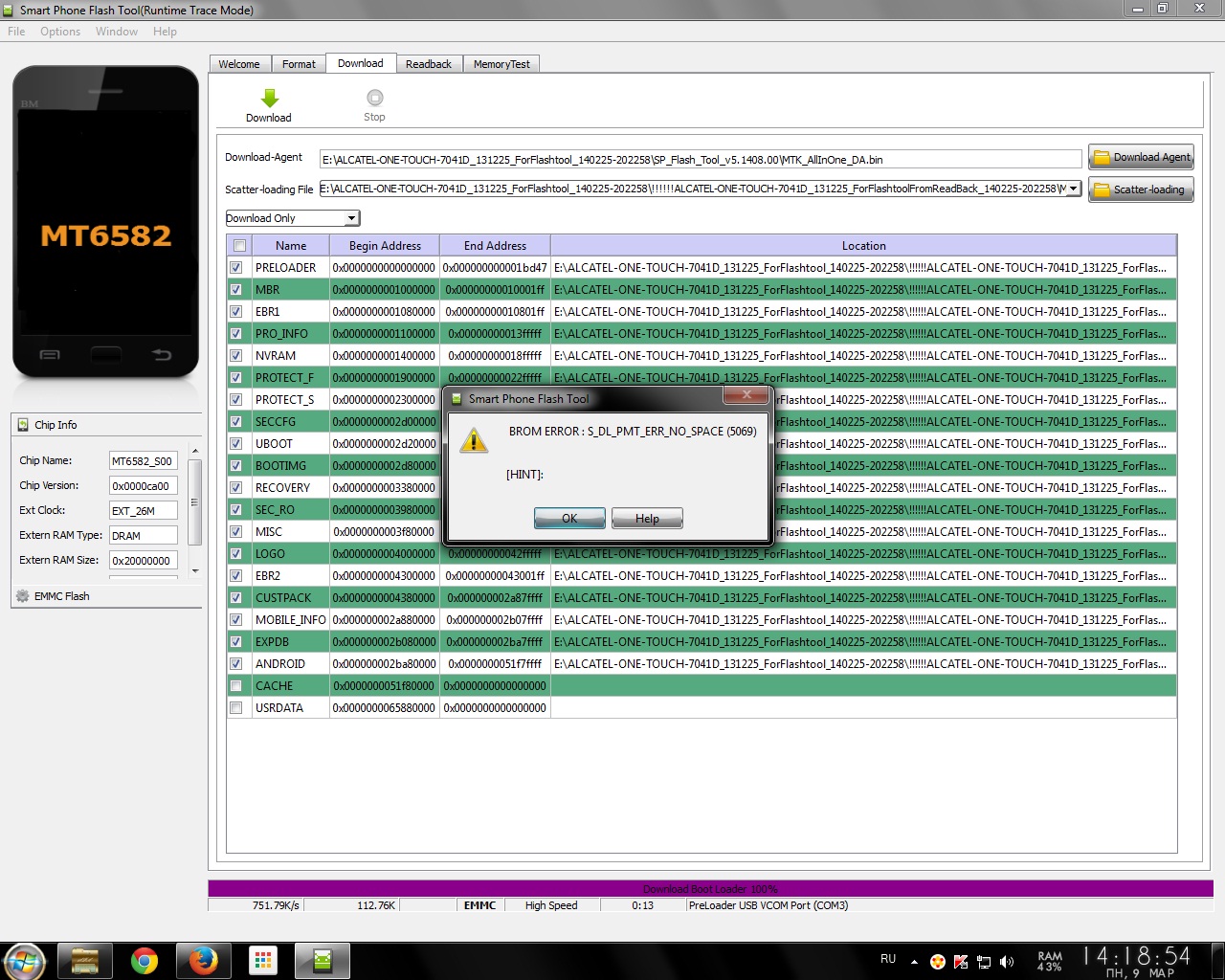Open Firefox from the taskbar
The image size is (1225, 980).
(x=203, y=961)
